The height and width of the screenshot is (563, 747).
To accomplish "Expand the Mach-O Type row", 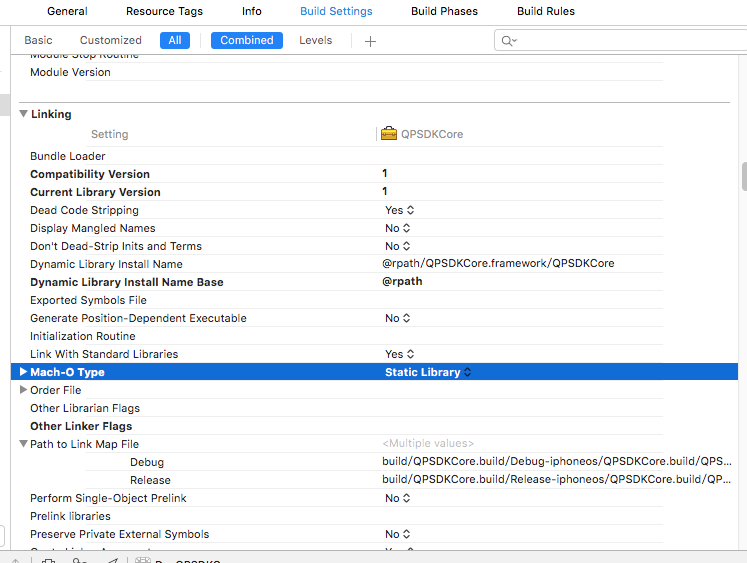I will pyautogui.click(x=23, y=372).
